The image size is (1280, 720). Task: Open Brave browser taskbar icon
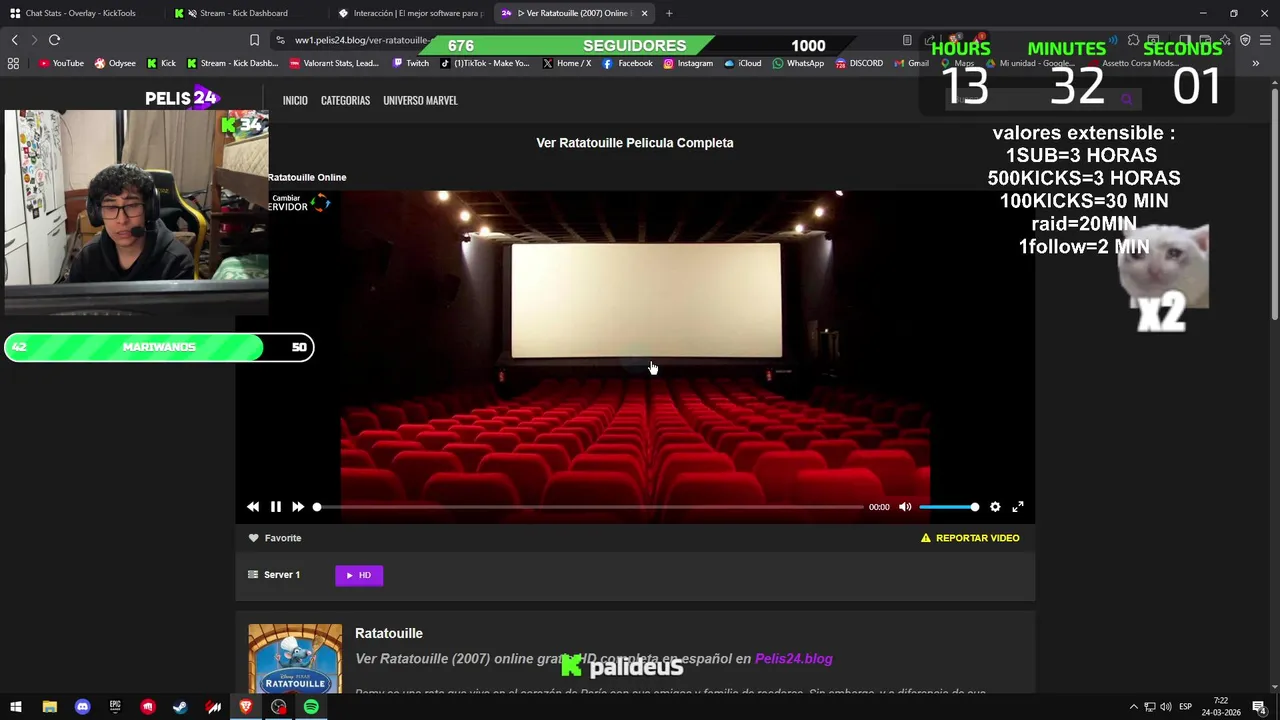point(246,707)
